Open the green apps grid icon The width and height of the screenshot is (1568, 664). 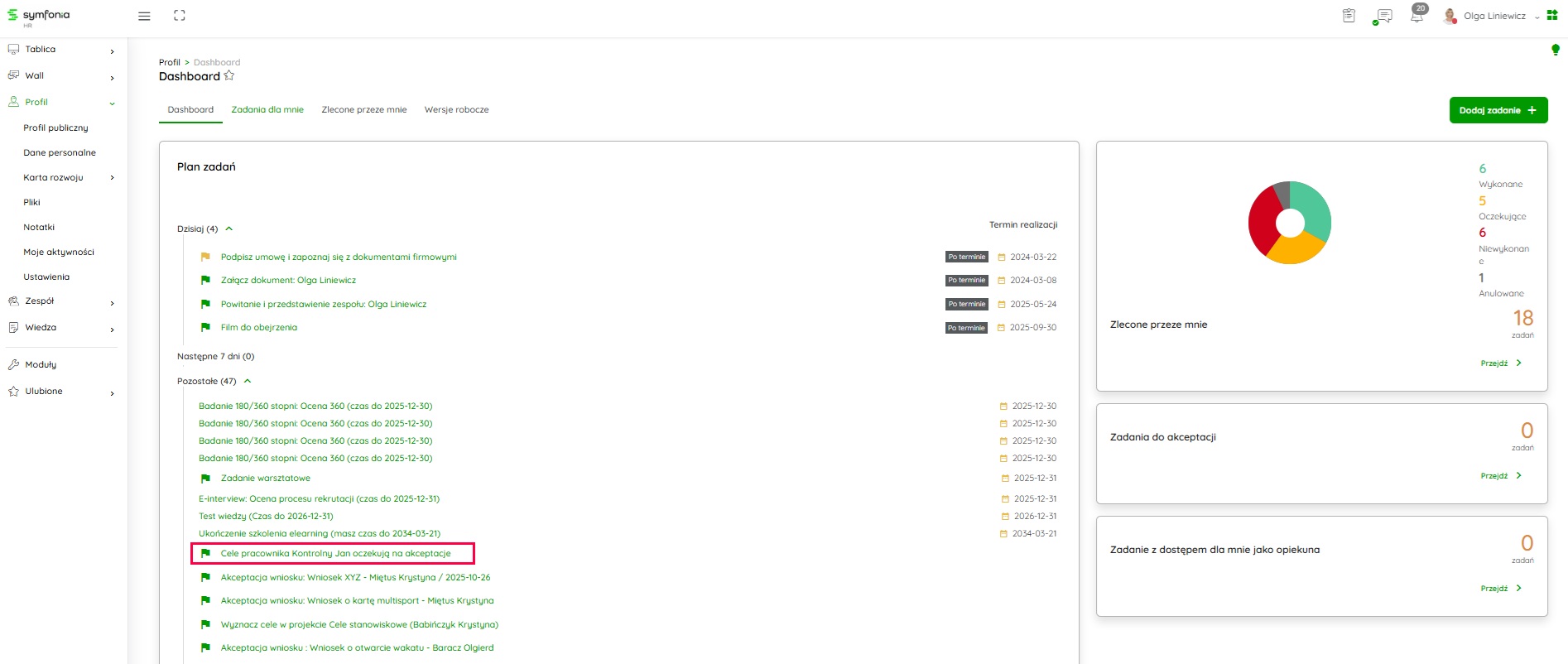tap(1552, 16)
